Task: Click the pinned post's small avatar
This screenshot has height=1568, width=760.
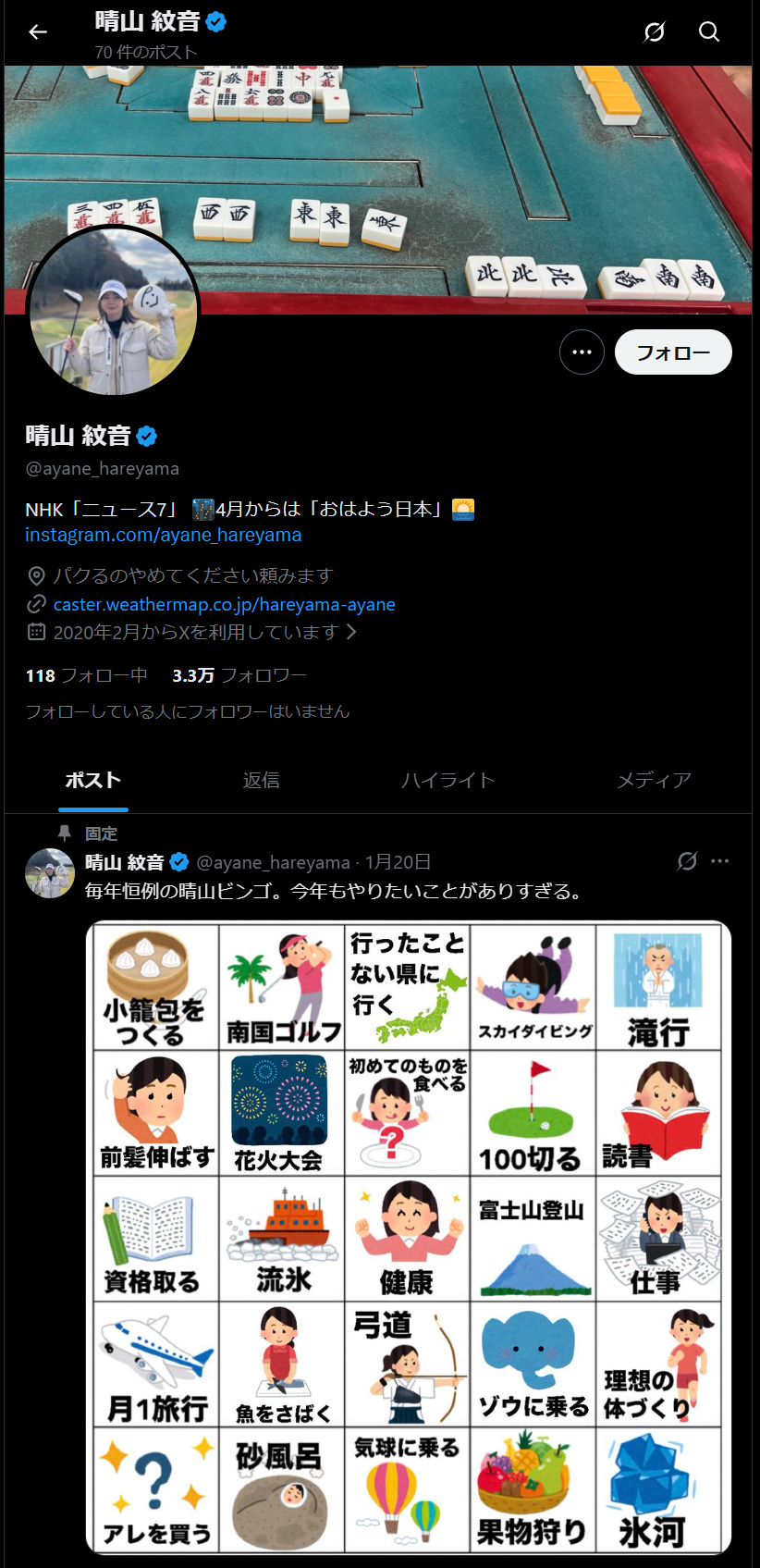Action: click(x=49, y=873)
